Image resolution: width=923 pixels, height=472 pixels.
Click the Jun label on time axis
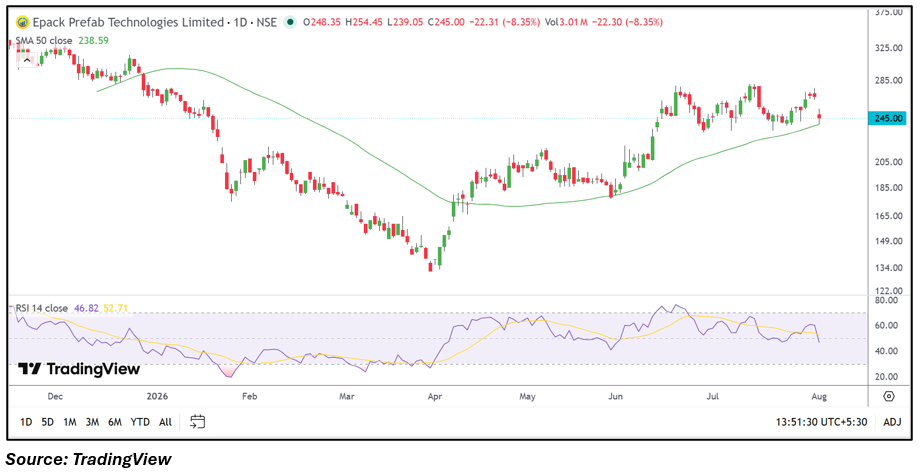[615, 397]
